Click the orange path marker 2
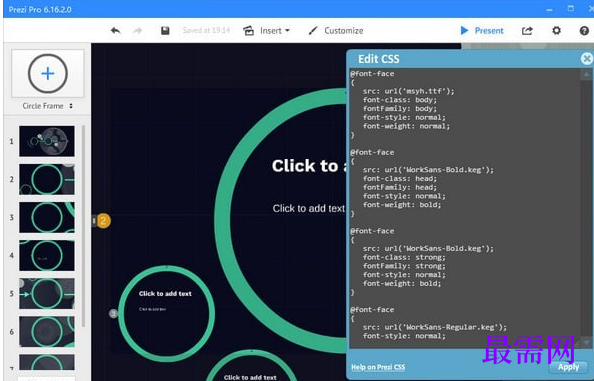The width and height of the screenshot is (594, 381). [x=103, y=221]
